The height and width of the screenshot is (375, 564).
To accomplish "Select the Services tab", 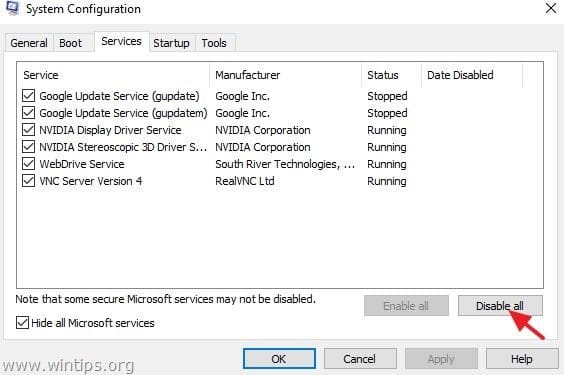I will pyautogui.click(x=121, y=41).
